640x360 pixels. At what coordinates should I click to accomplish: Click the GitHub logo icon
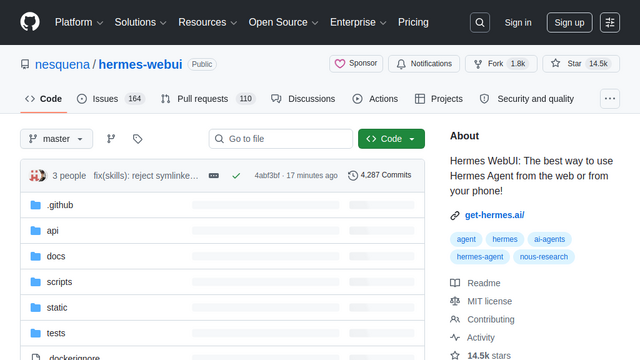point(30,22)
